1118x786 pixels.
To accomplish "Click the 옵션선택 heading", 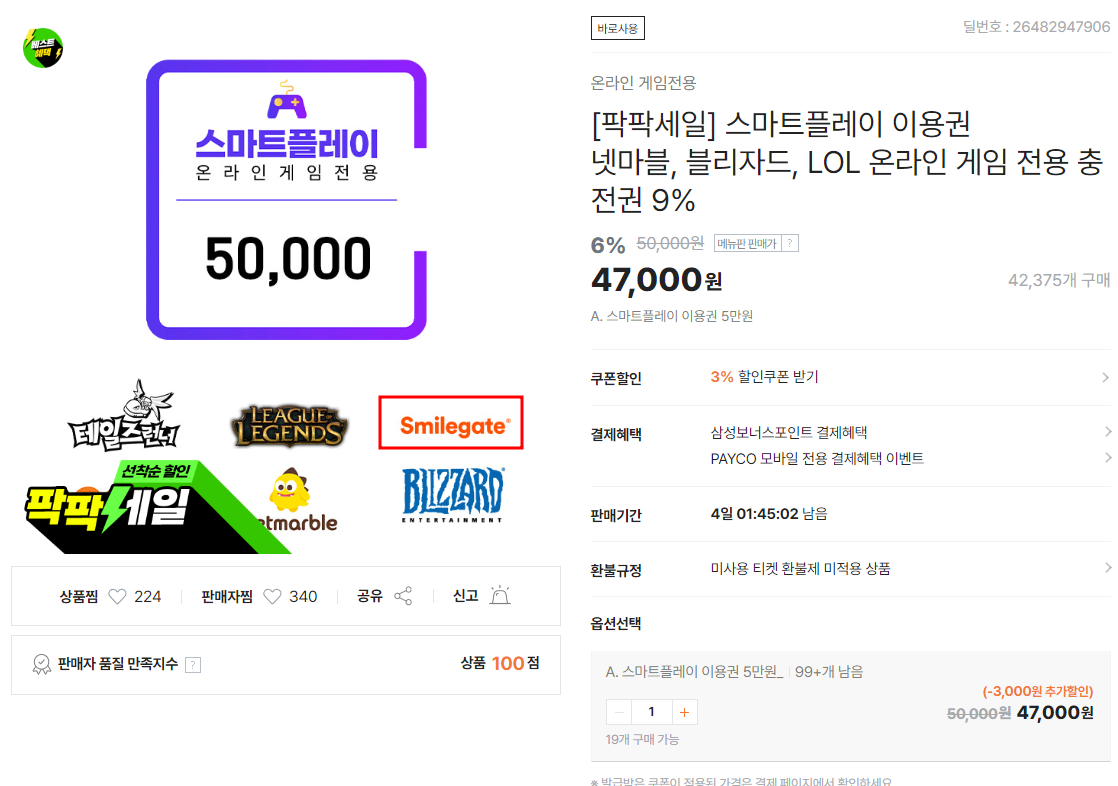I will coord(616,624).
